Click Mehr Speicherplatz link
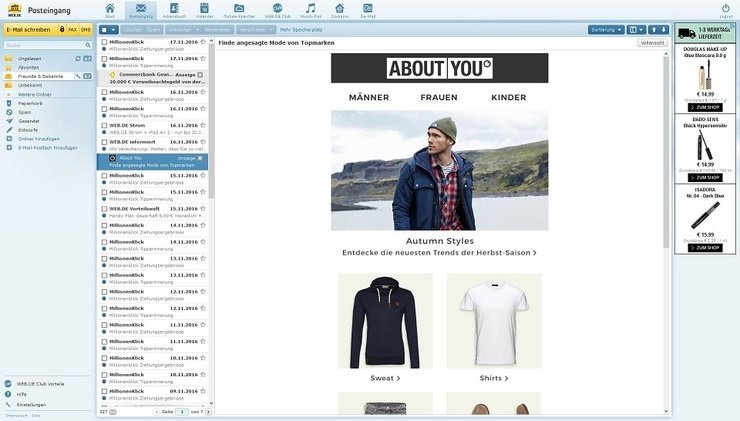This screenshot has width=740, height=421. tap(301, 30)
